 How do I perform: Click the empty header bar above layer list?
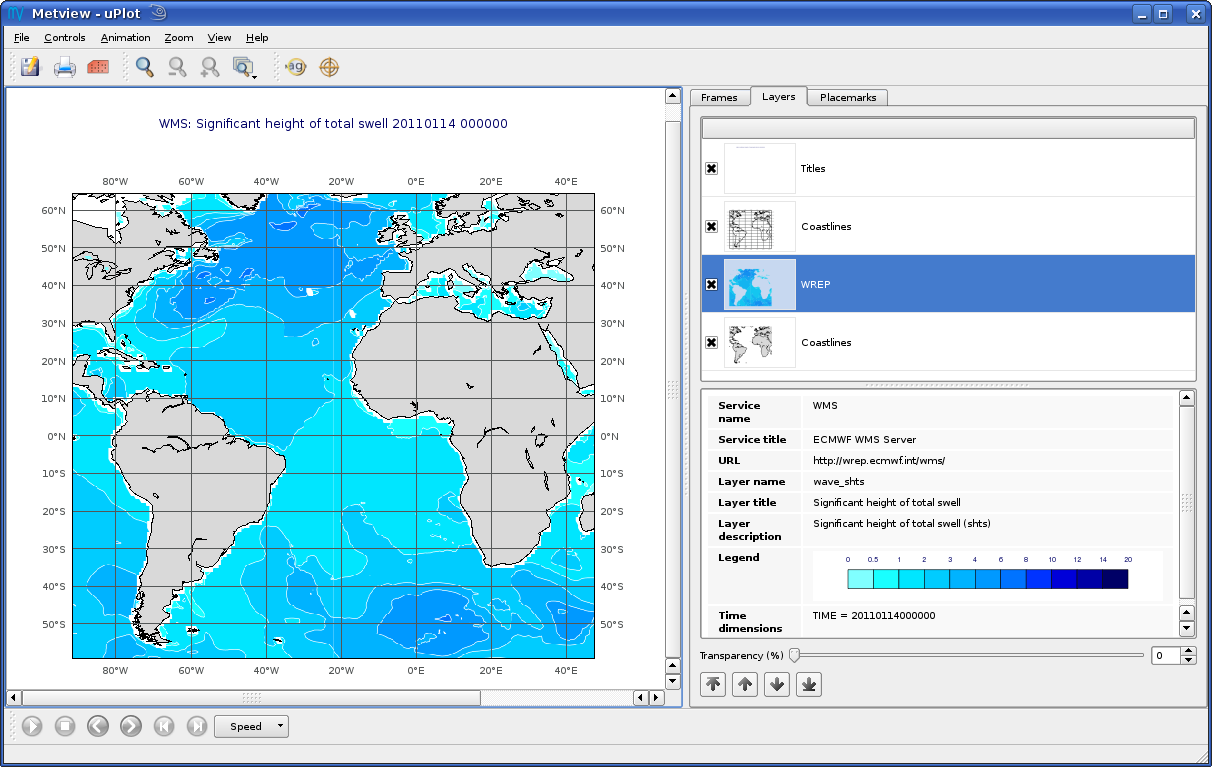[x=948, y=128]
